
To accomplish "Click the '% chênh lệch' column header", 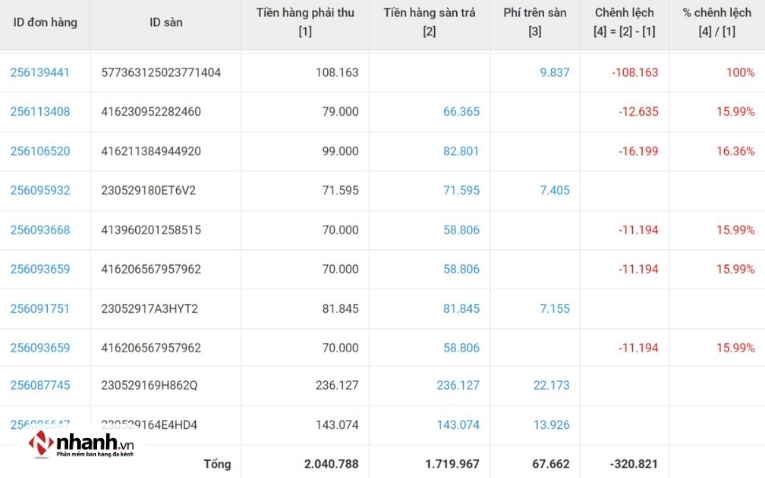I will coord(716,22).
